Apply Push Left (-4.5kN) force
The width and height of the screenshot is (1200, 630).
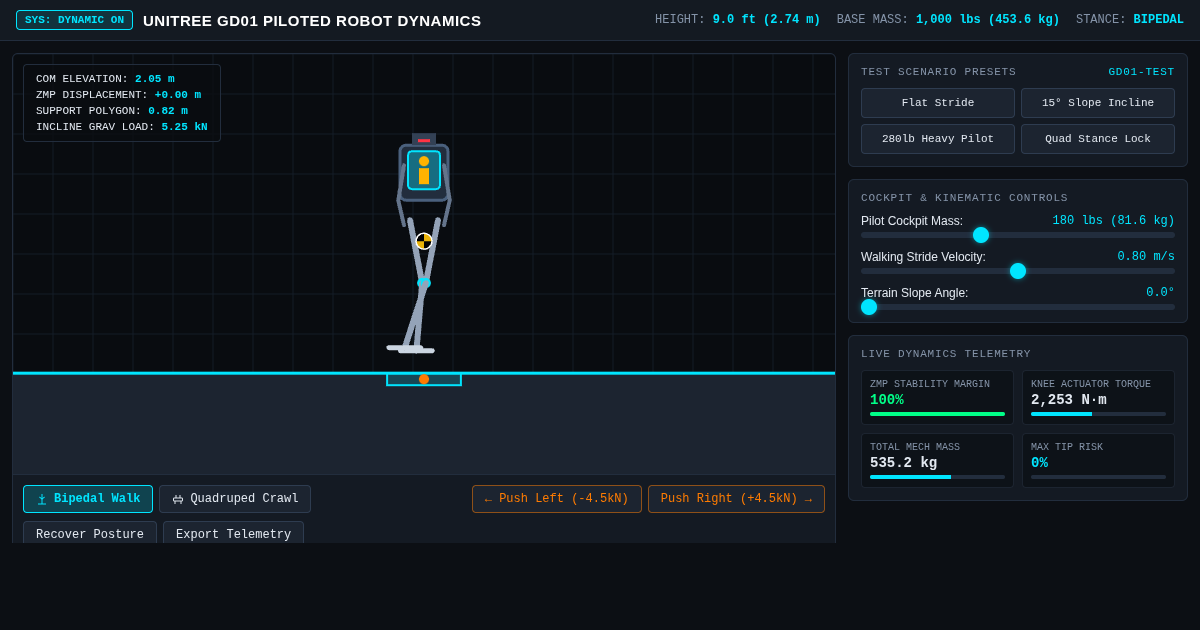point(557,499)
